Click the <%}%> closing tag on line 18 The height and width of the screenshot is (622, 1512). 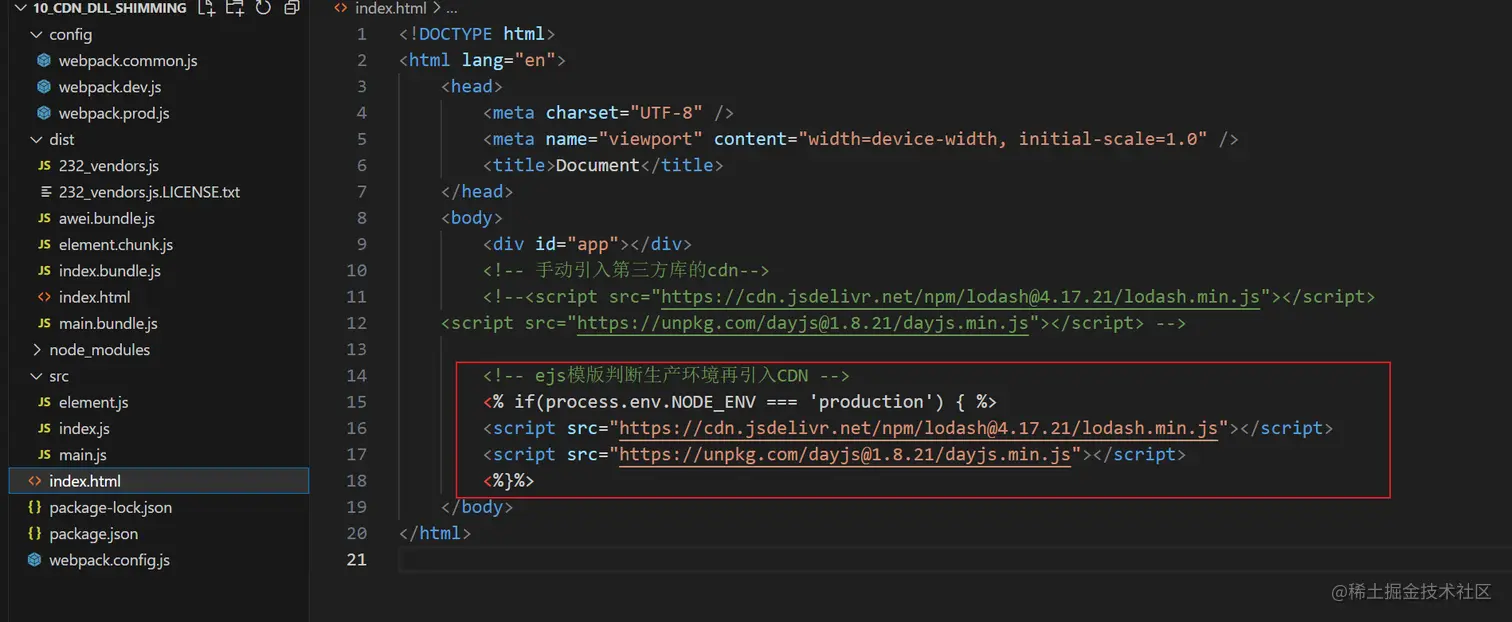click(x=508, y=480)
